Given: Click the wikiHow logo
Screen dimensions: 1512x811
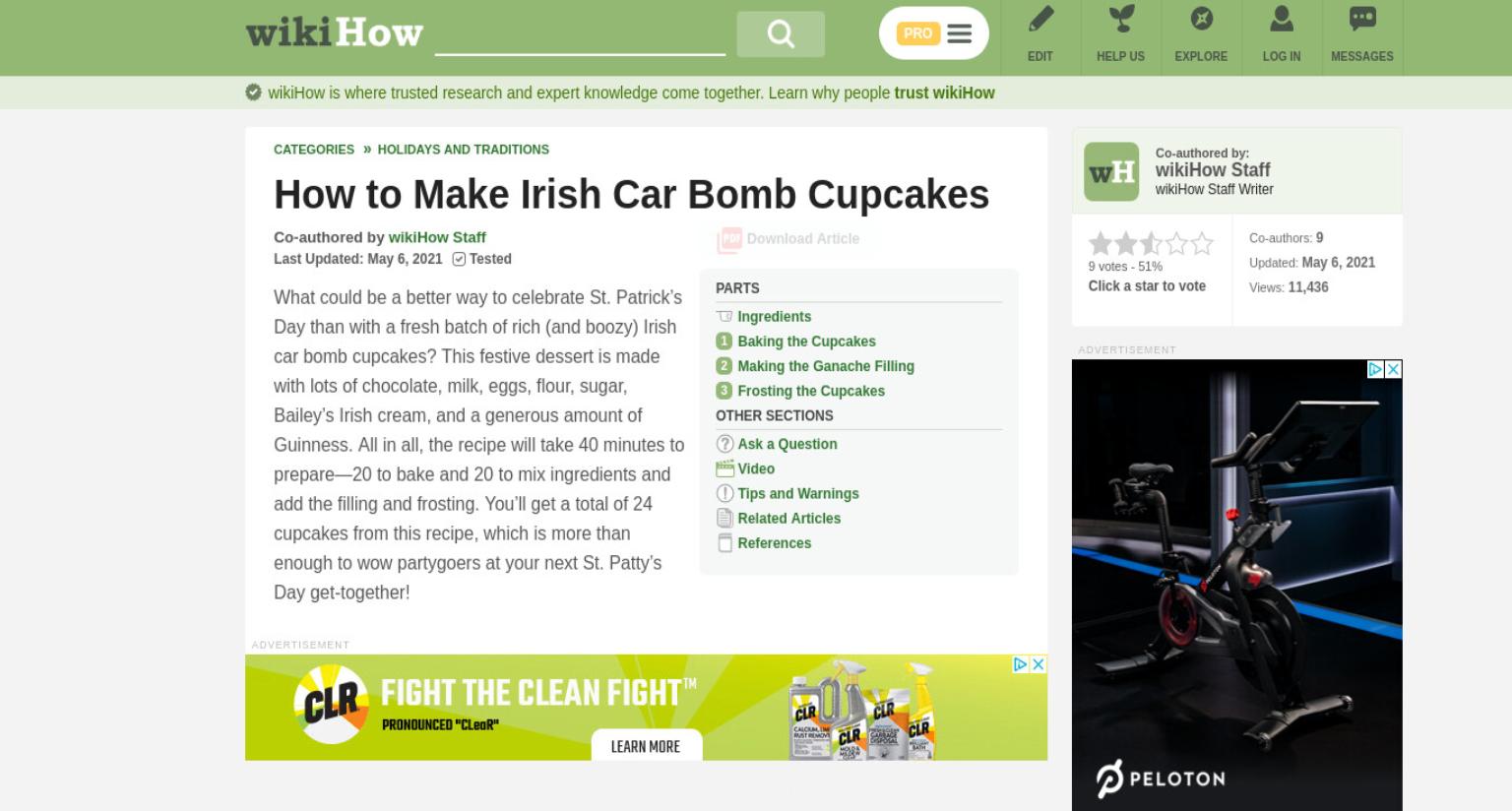Looking at the screenshot, I should [x=335, y=32].
